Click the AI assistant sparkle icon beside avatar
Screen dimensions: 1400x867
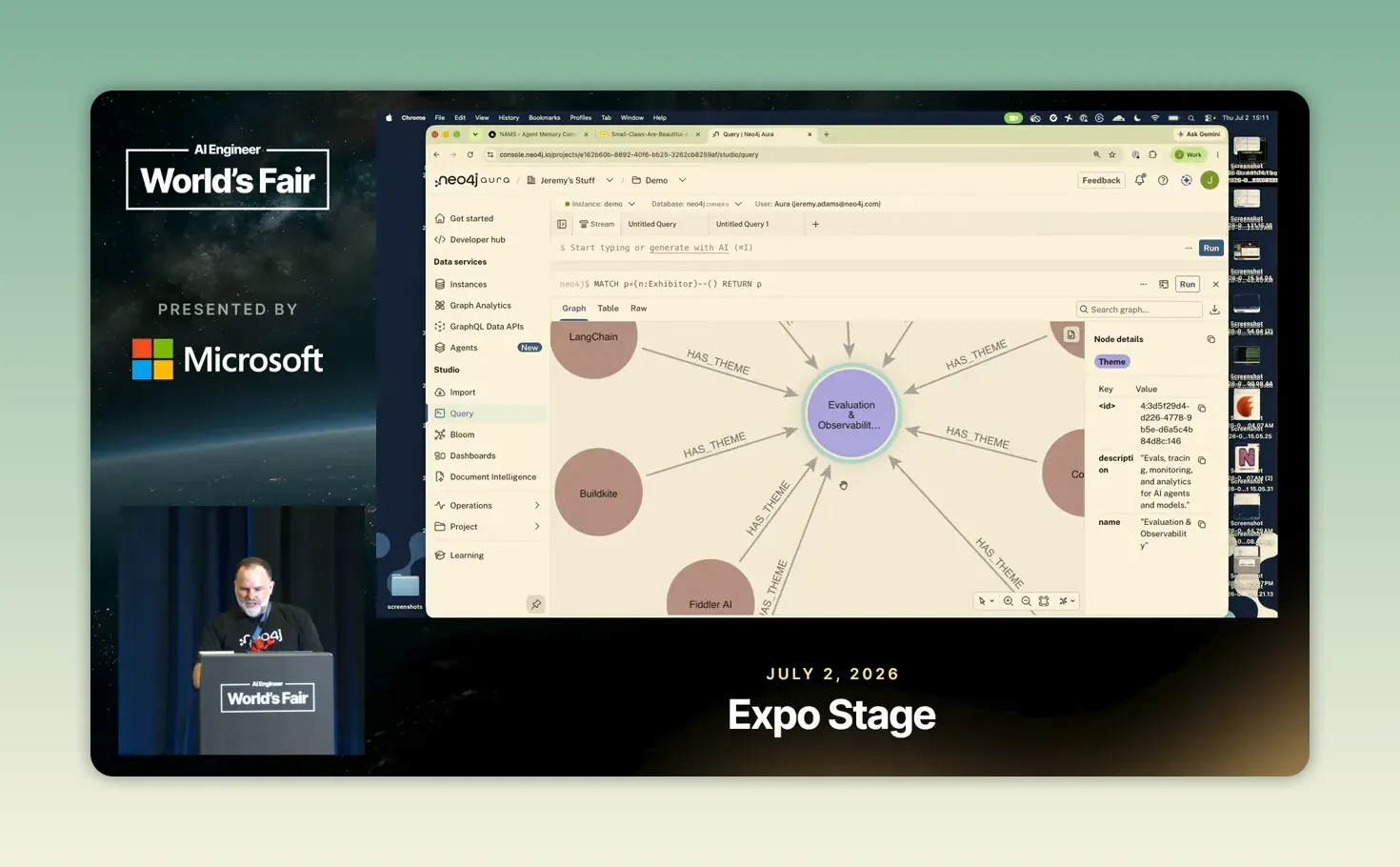(x=1186, y=180)
